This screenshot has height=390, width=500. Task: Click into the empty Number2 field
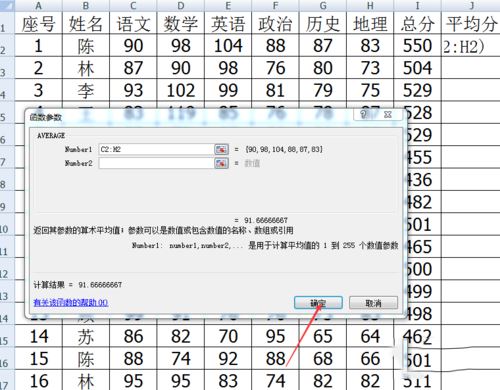156,163
